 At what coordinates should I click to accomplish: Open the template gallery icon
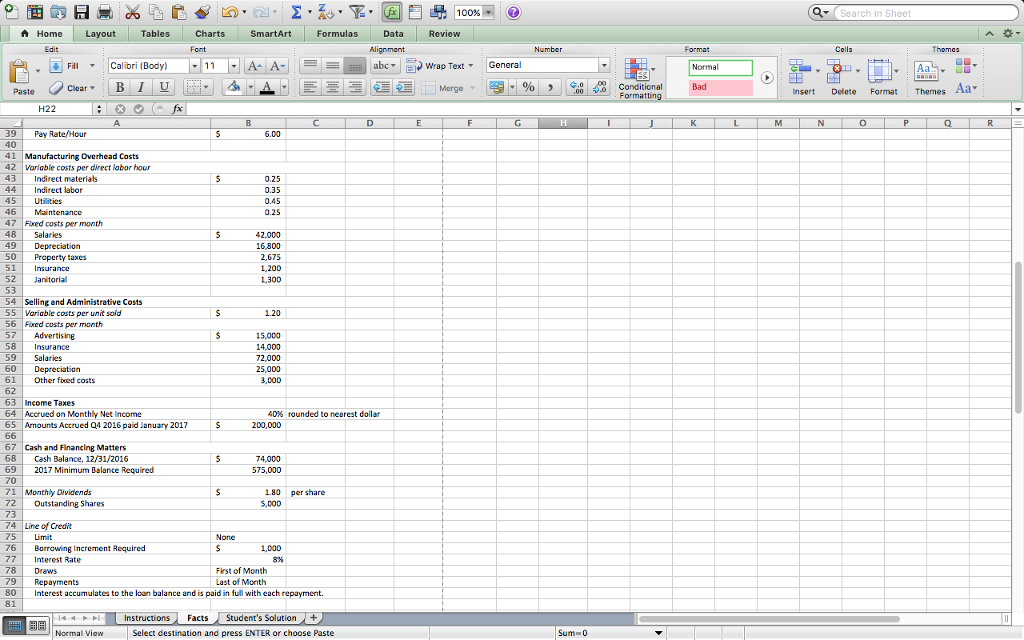35,12
